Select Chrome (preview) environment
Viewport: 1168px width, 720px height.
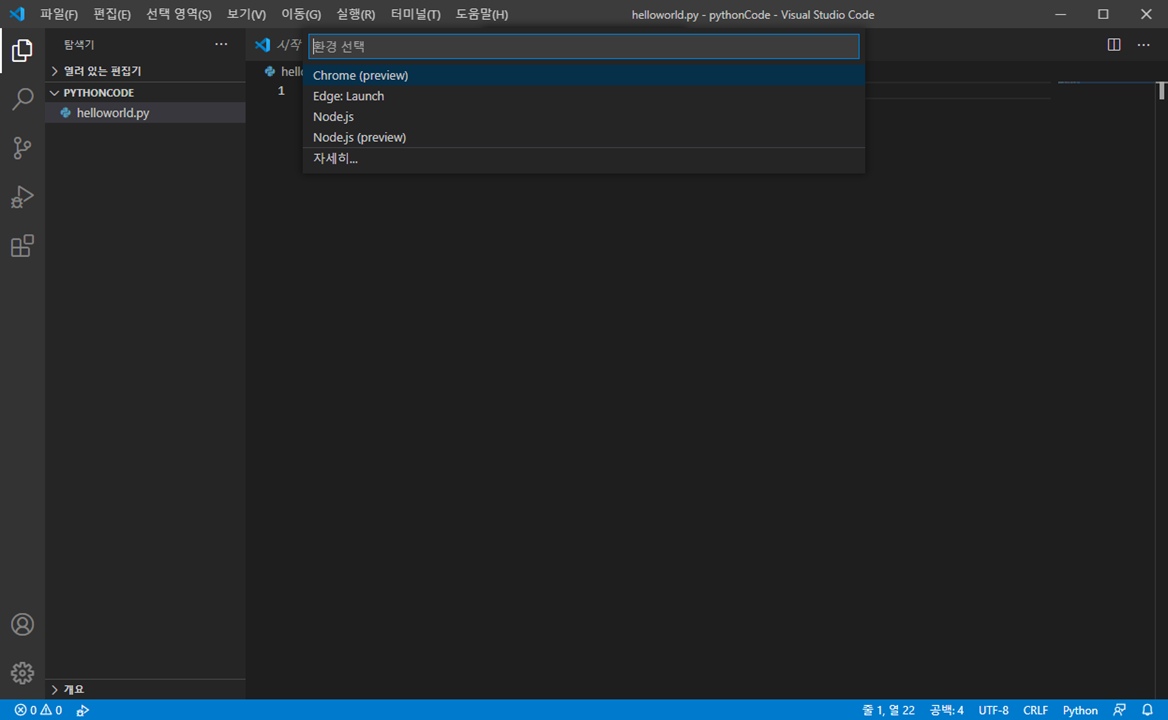[x=584, y=75]
